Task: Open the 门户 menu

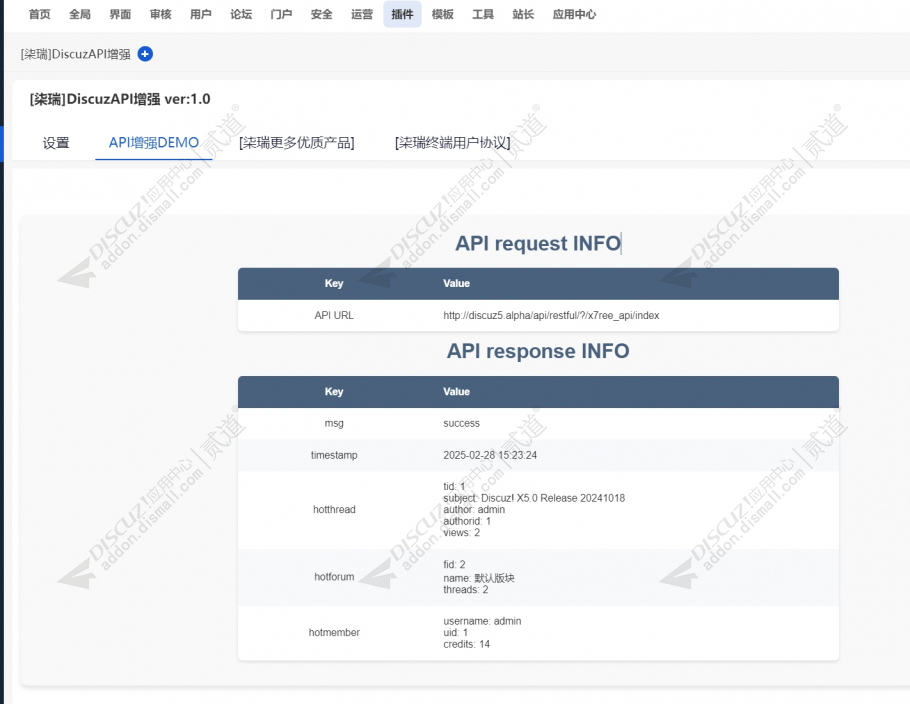Action: click(x=281, y=14)
